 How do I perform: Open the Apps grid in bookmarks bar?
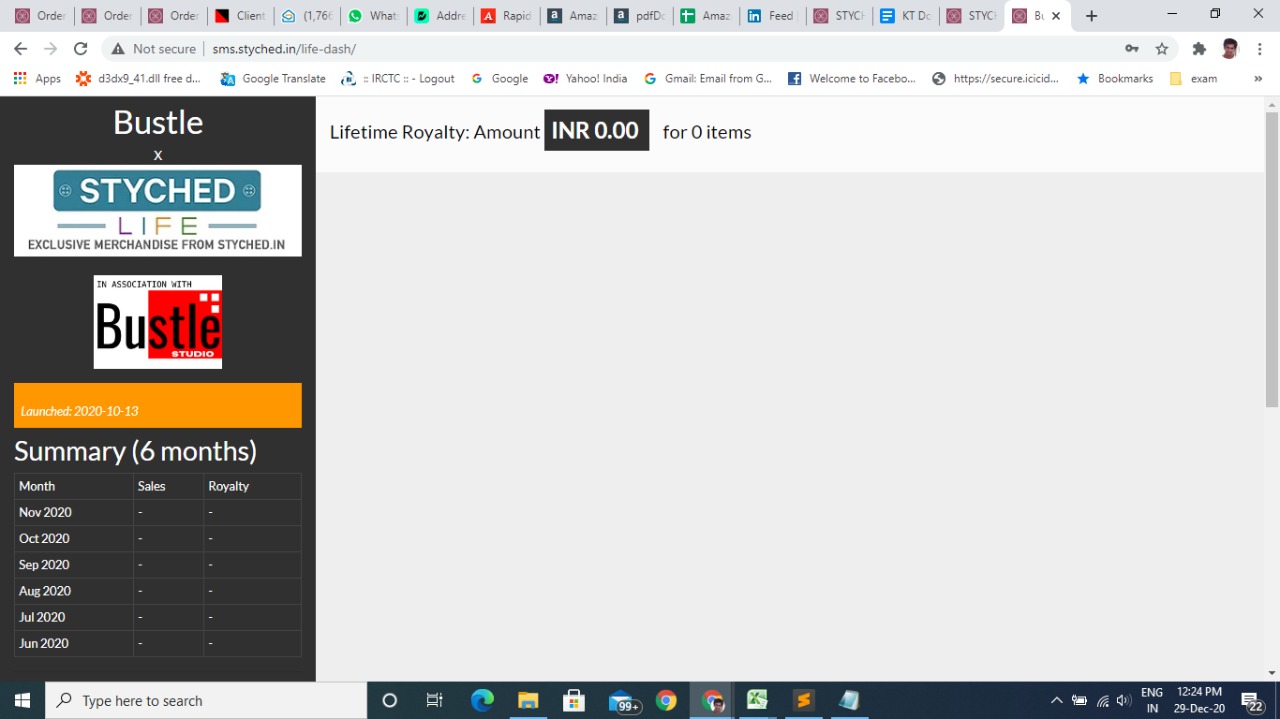click(x=37, y=78)
